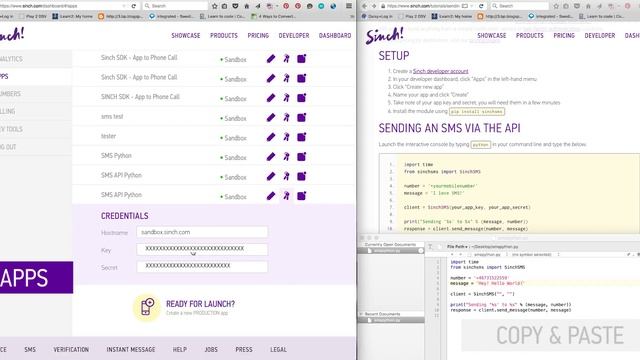
Task: Collapse the 'Recent Documents' section in editor
Action: point(361,314)
